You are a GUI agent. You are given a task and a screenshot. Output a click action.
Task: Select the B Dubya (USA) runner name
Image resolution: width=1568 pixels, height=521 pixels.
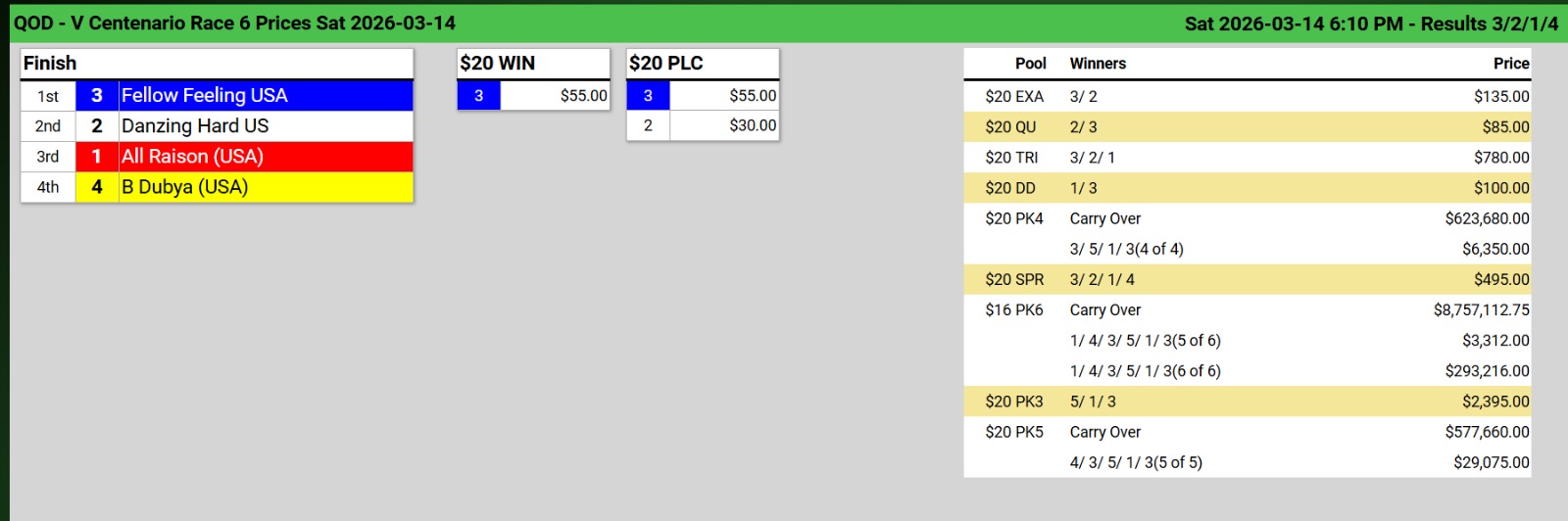point(184,187)
